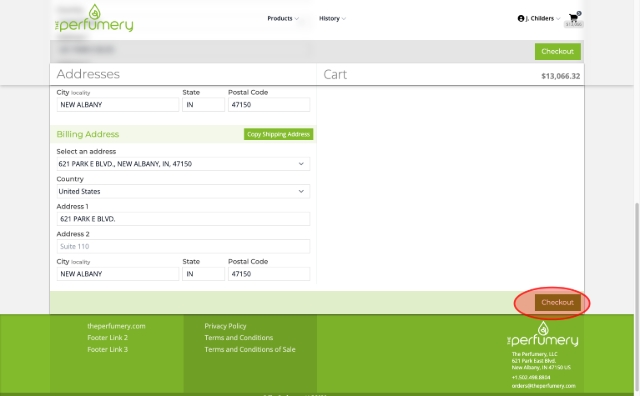
Task: Open the J. Childers account menu
Action: point(539,18)
